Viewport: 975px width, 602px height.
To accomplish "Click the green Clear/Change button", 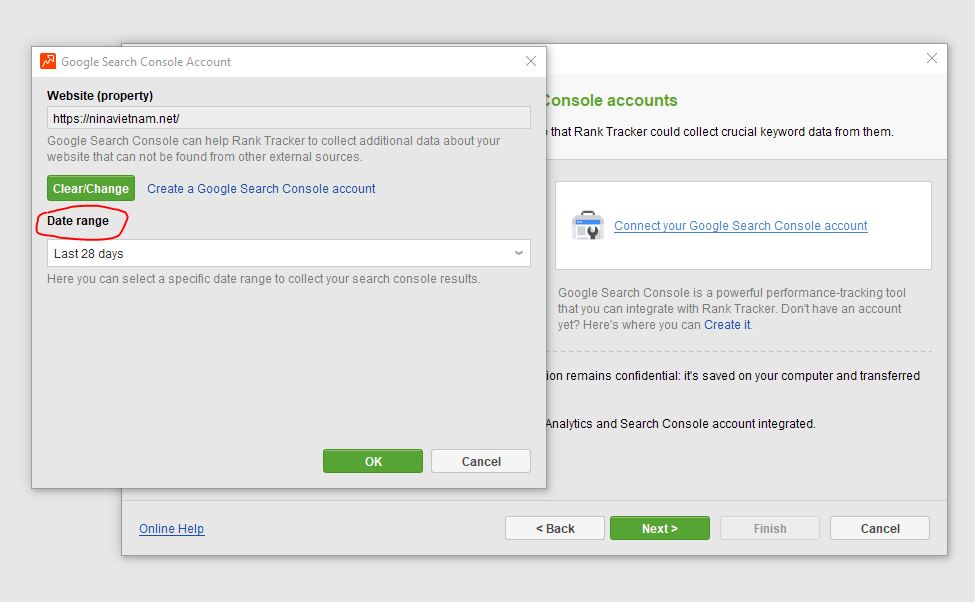I will tap(91, 188).
